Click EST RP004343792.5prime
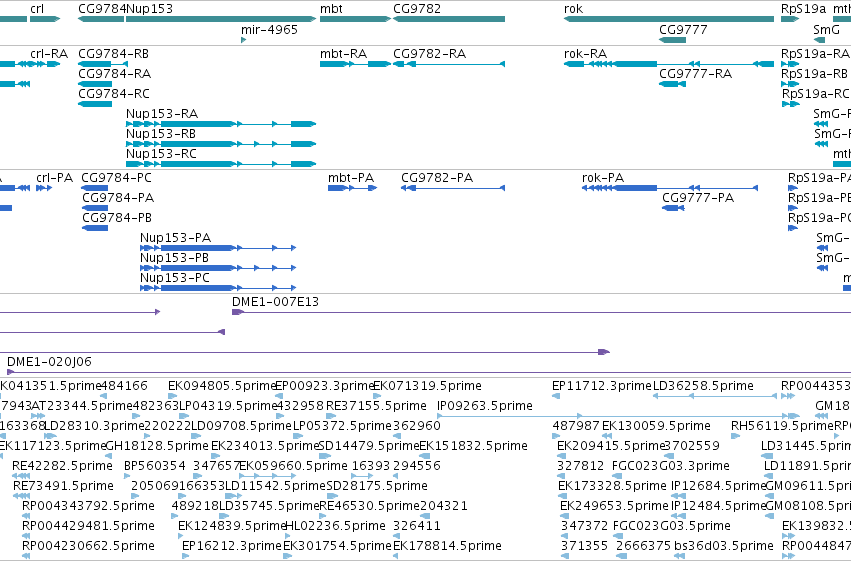The image size is (851, 561). pyautogui.click(x=88, y=506)
